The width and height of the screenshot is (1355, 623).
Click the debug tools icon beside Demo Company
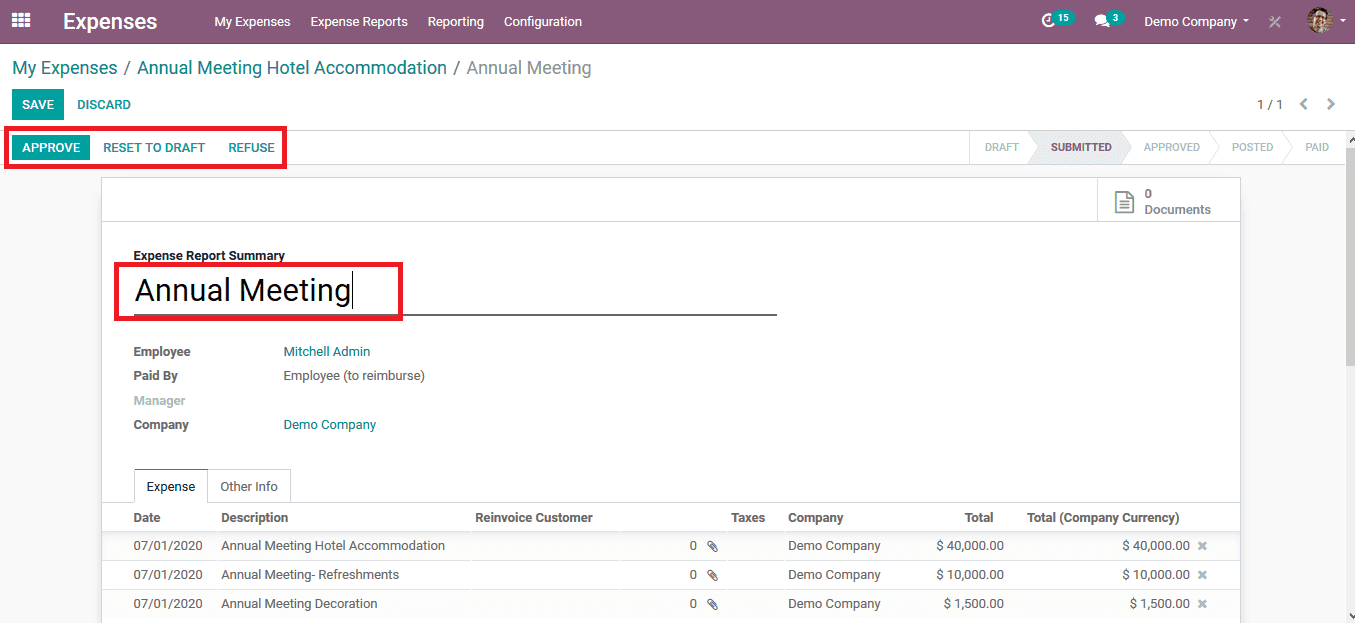[x=1275, y=21]
